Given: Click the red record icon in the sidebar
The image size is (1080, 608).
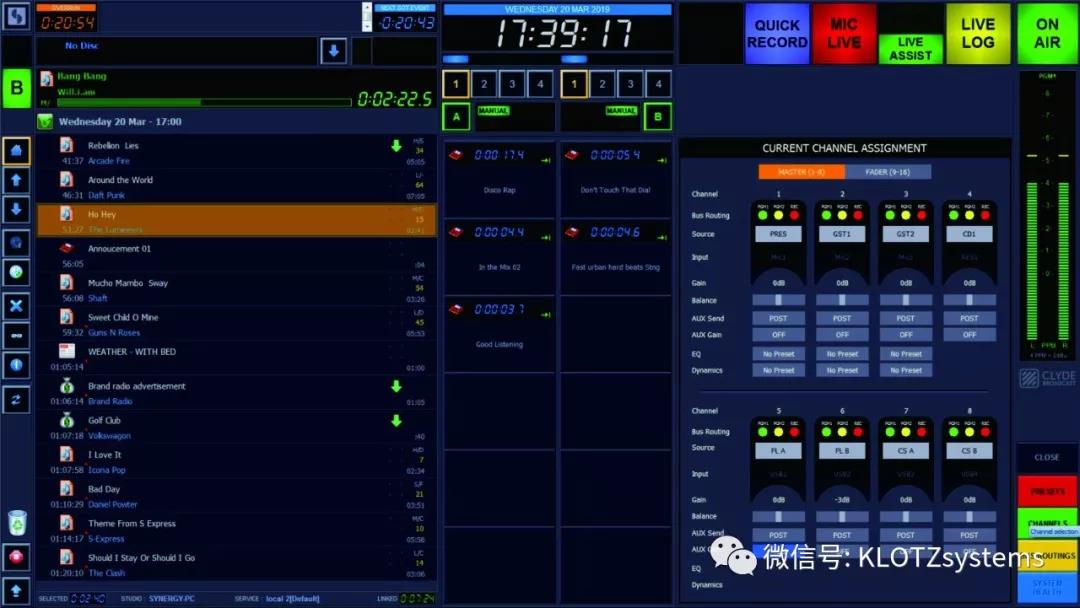Looking at the screenshot, I should click(17, 556).
